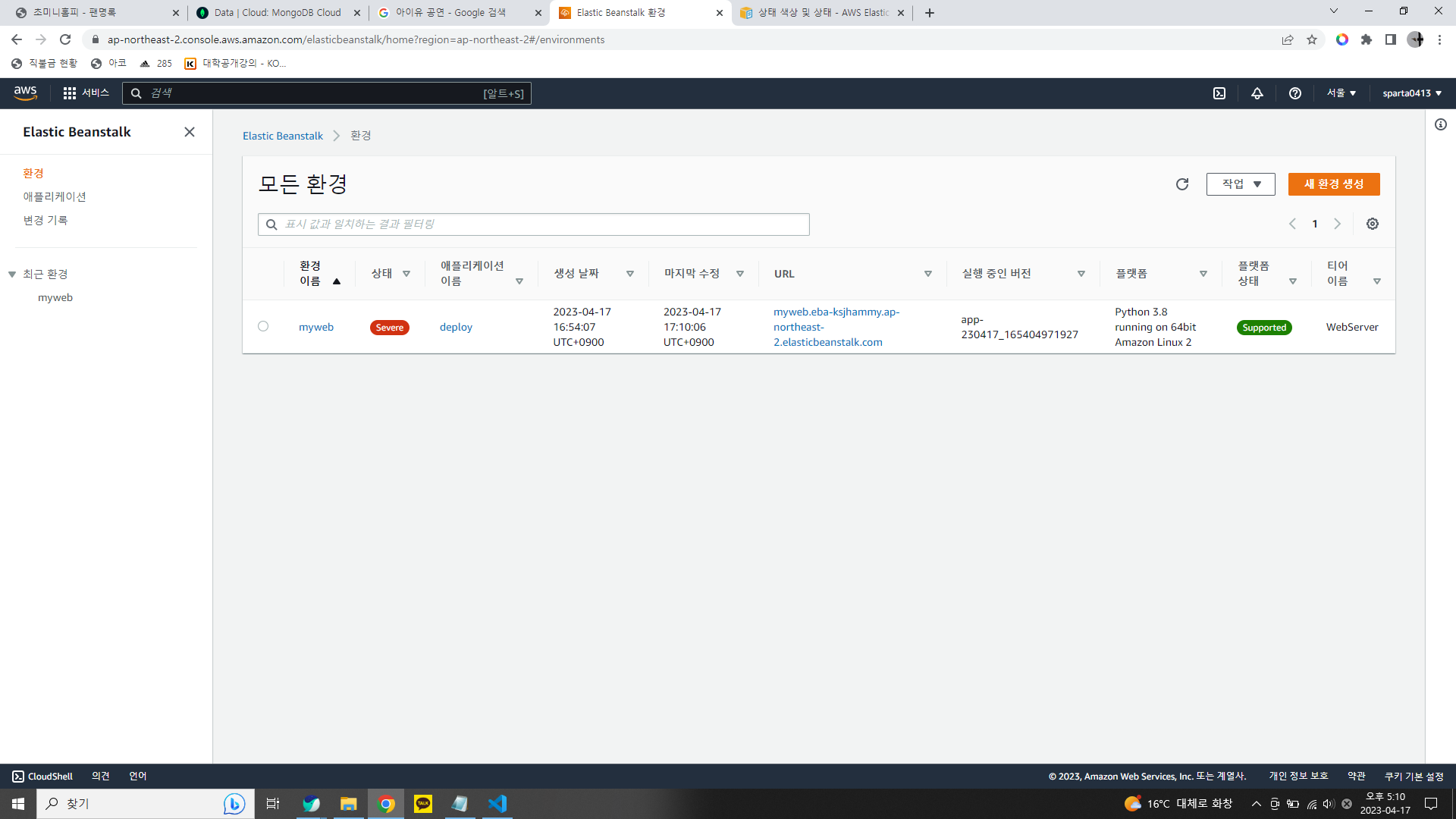Click the Severe status badge
Viewport: 1456px width, 819px height.
tap(390, 328)
